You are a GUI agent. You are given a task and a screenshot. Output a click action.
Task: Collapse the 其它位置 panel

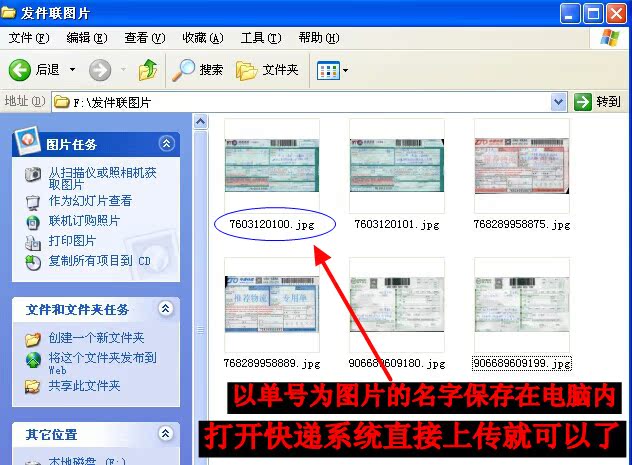[x=166, y=434]
